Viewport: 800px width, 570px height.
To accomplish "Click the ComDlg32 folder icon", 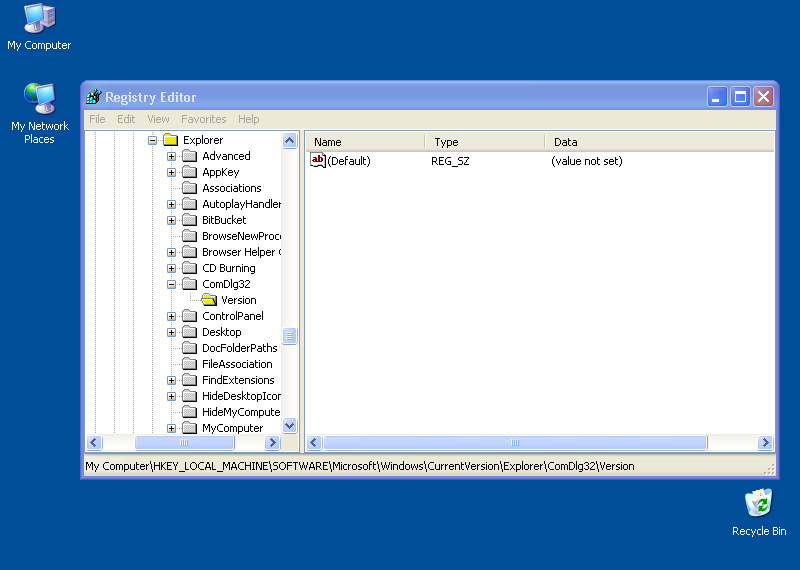I will 190,284.
